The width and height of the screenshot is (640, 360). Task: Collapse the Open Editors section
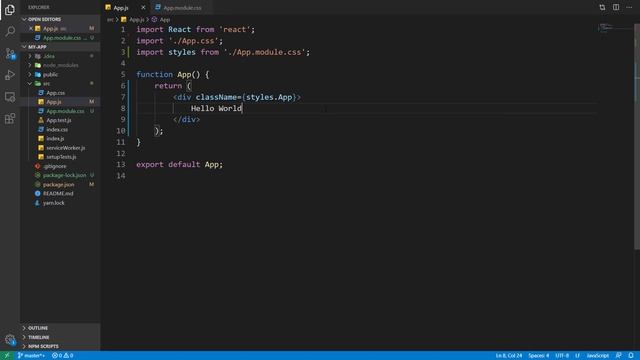[60, 19]
